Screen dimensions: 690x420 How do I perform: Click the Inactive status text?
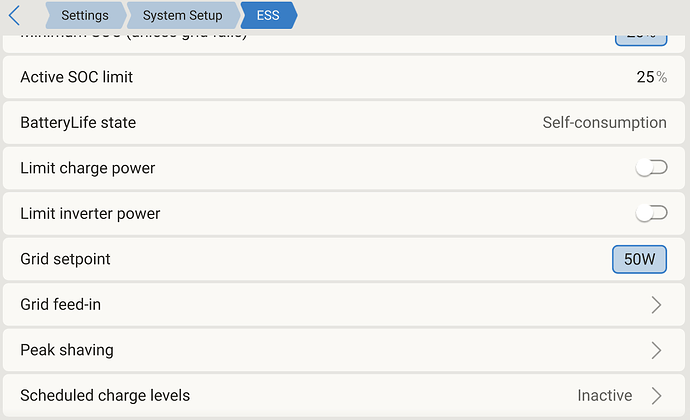point(604,395)
